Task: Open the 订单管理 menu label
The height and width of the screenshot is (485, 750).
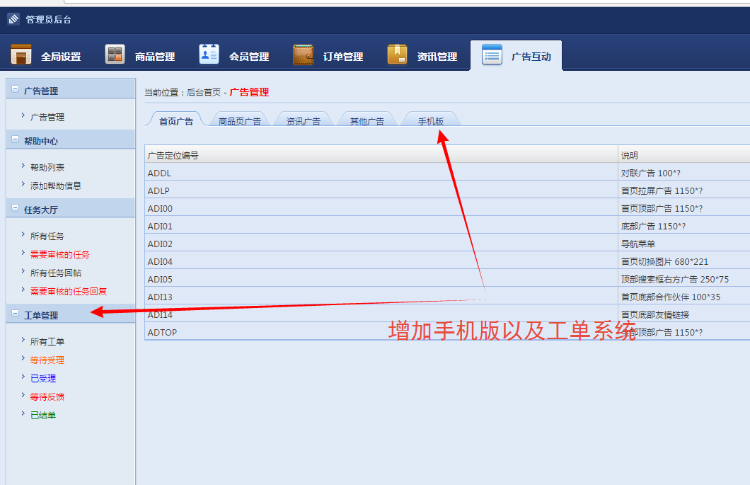Action: 343,56
